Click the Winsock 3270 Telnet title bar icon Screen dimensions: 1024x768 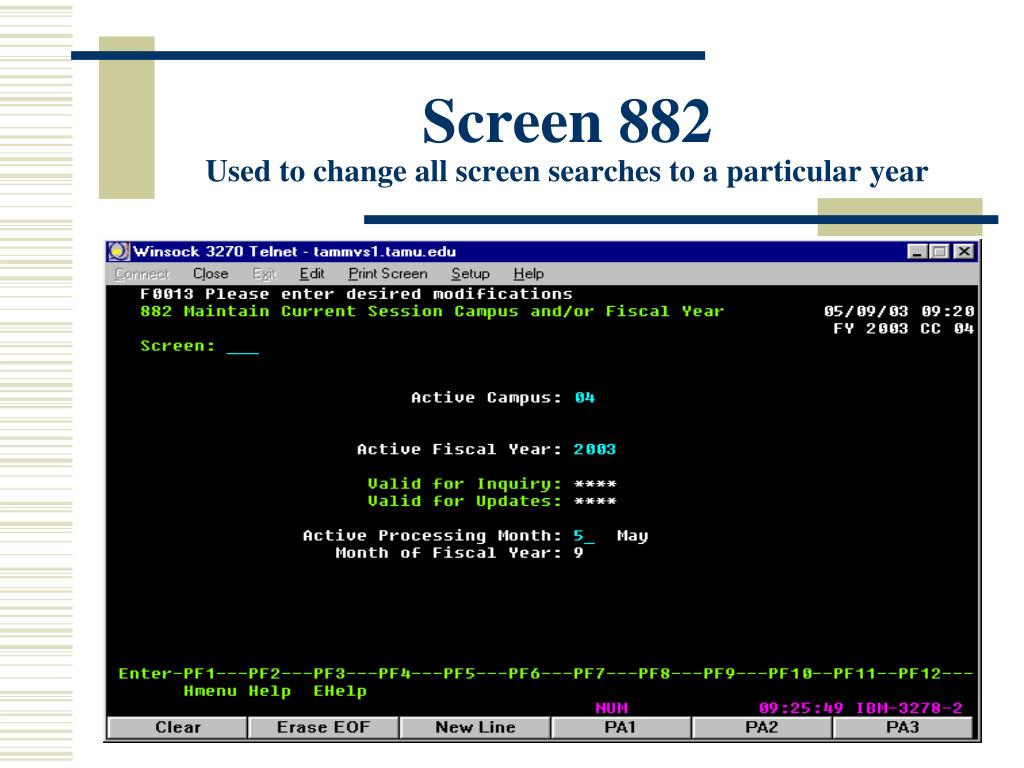pos(119,251)
